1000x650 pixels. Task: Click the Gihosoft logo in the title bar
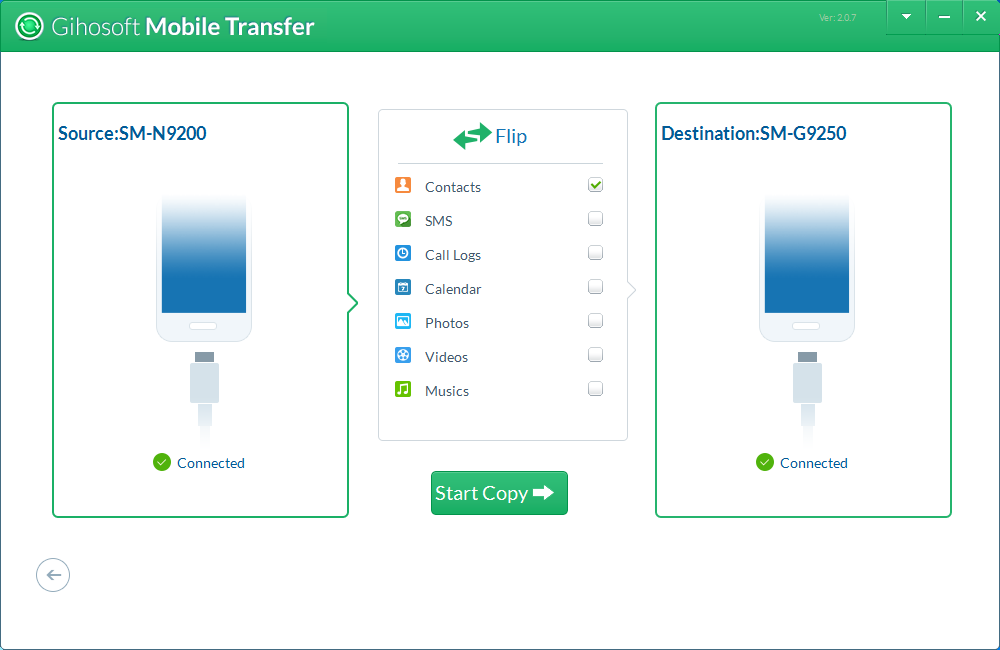tap(29, 25)
